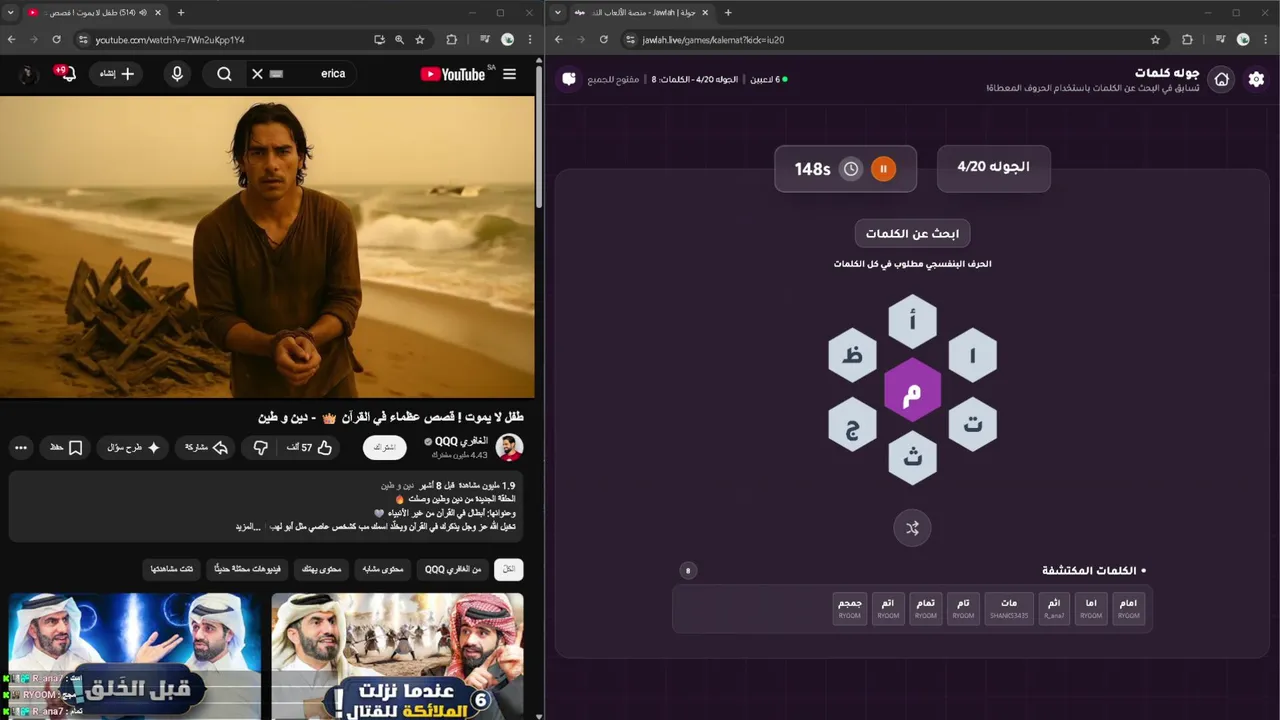The image size is (1280, 720).
Task: Open tab search chevron in YouTube window
Action: 11,13
